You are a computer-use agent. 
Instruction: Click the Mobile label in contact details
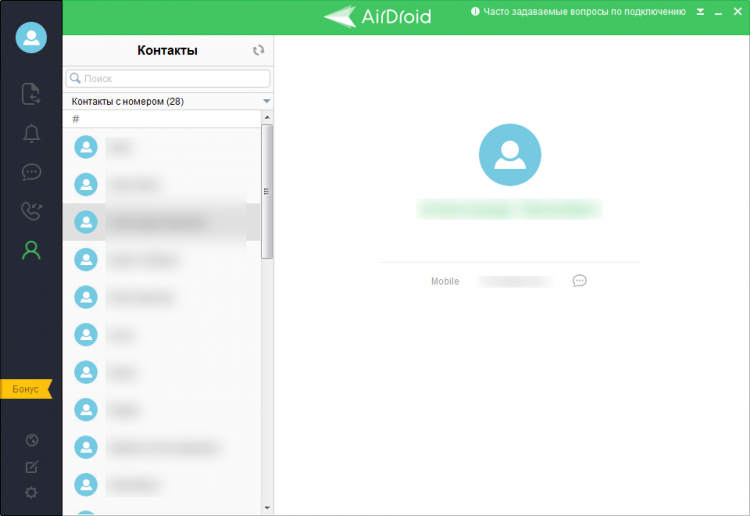click(445, 281)
